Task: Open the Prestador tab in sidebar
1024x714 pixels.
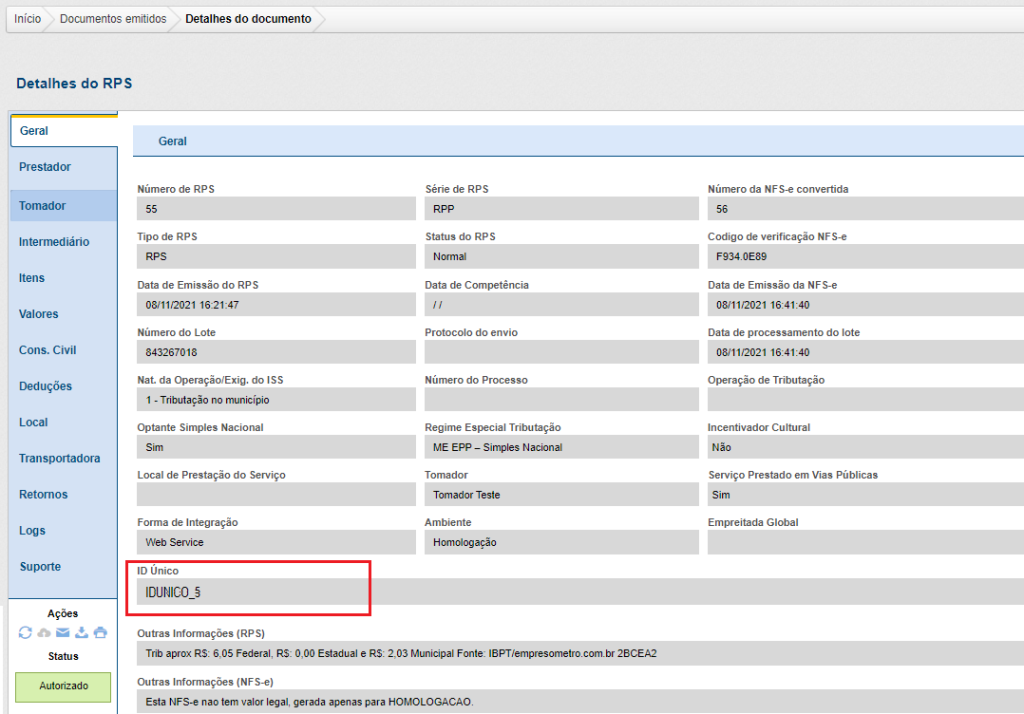Action: point(45,167)
